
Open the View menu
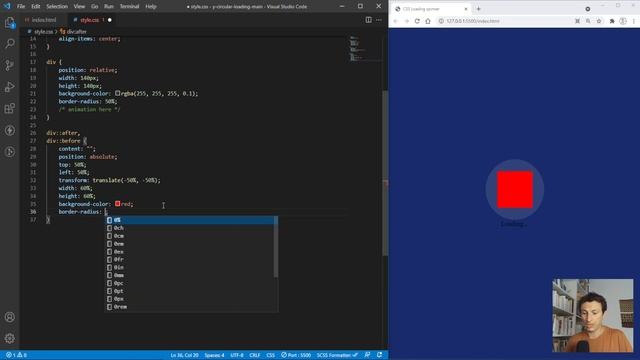coord(79,7)
